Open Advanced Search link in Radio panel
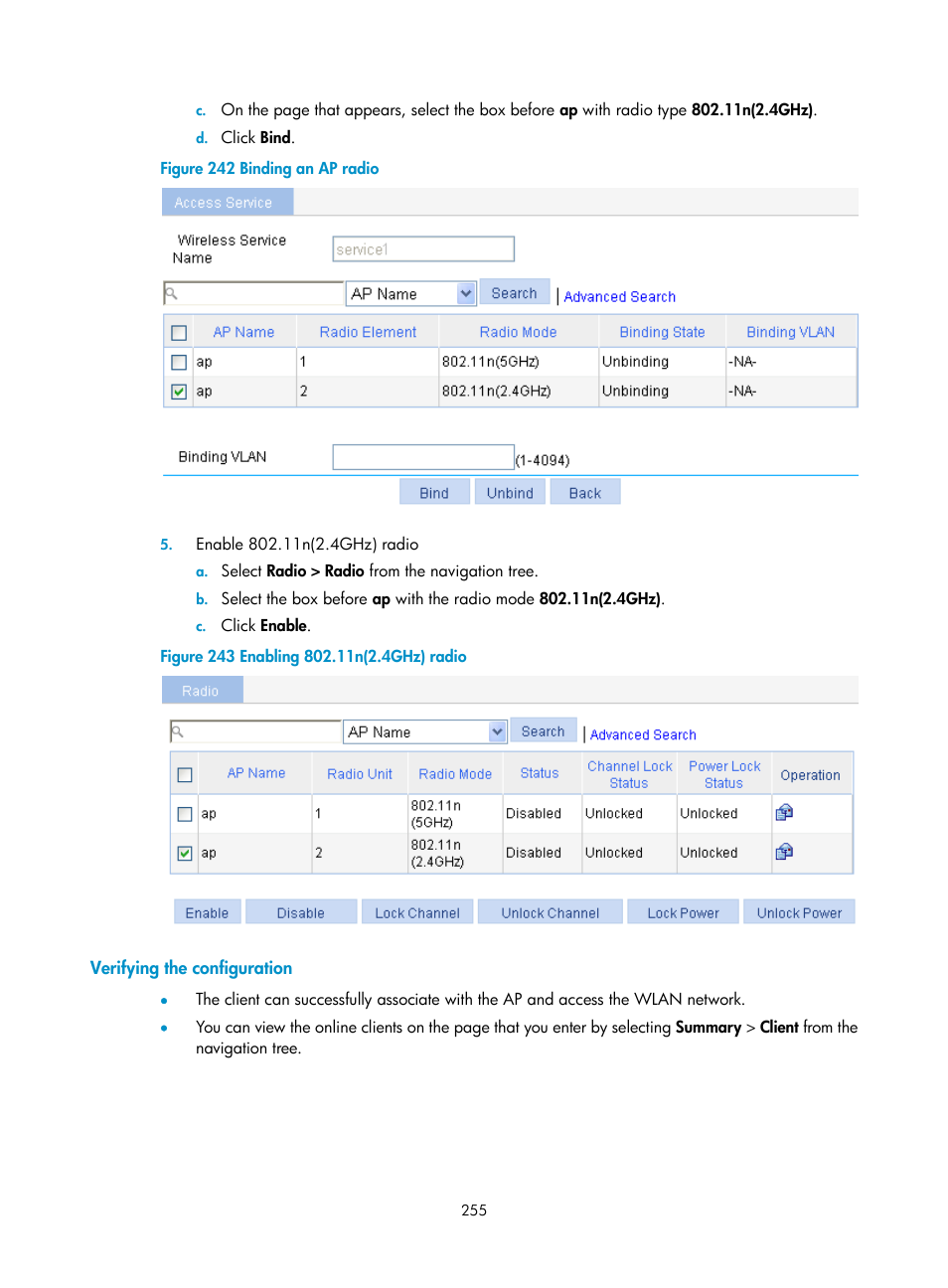Screen dimensions: 948x1288 643,734
